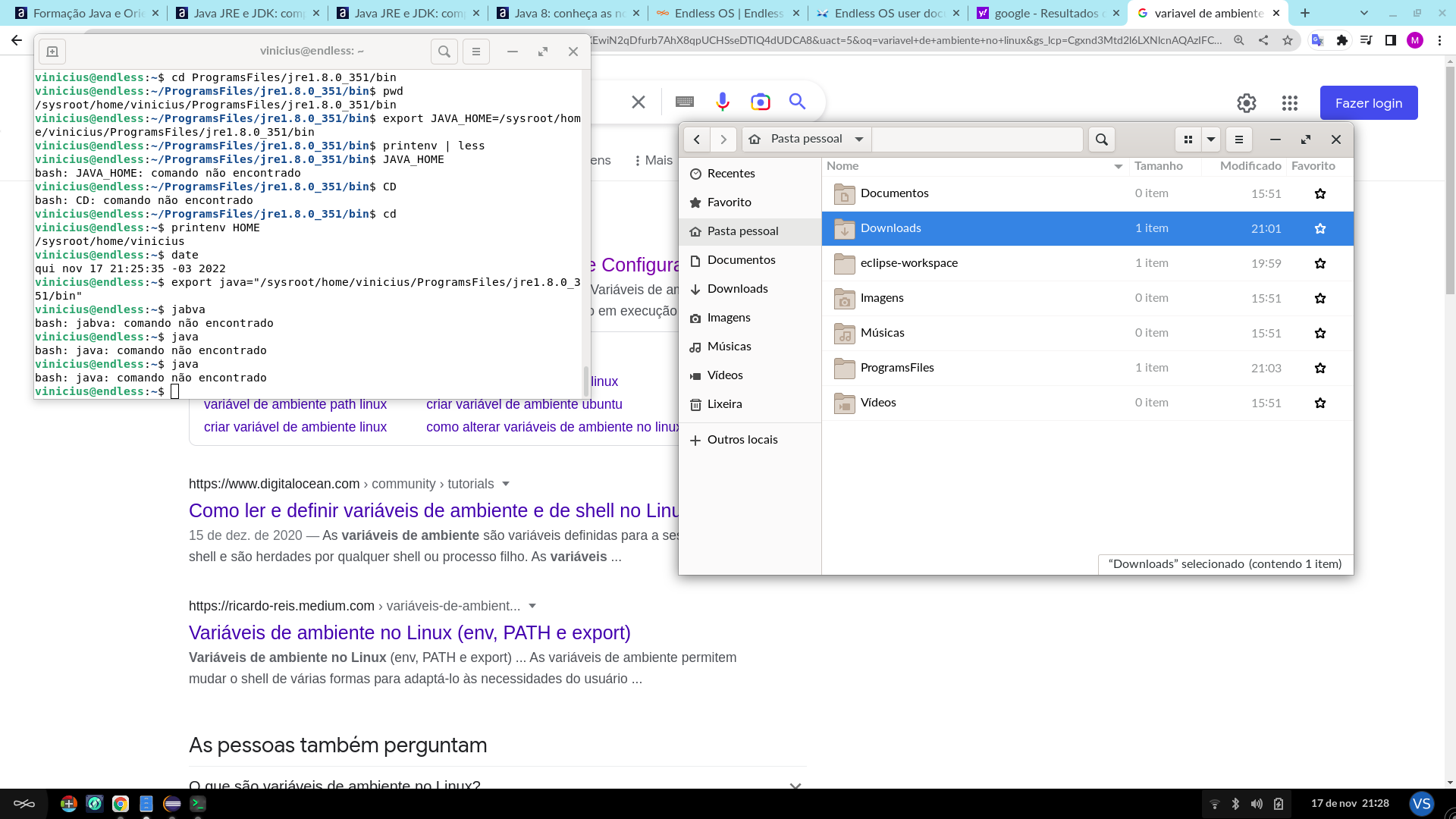Open Músicas in sidebar
The width and height of the screenshot is (1456, 819).
click(750, 347)
